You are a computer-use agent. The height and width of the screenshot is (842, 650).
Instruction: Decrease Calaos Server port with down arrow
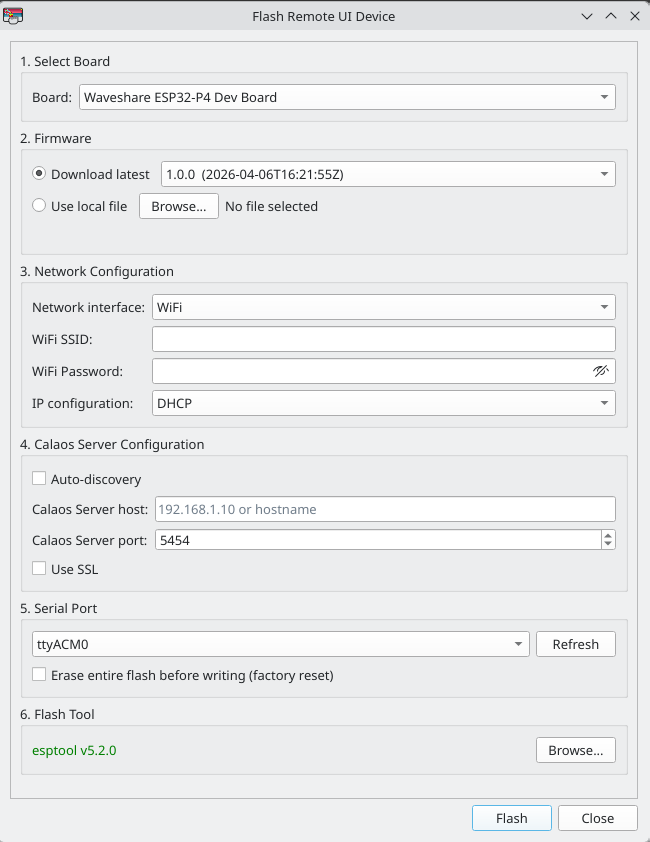[608, 545]
